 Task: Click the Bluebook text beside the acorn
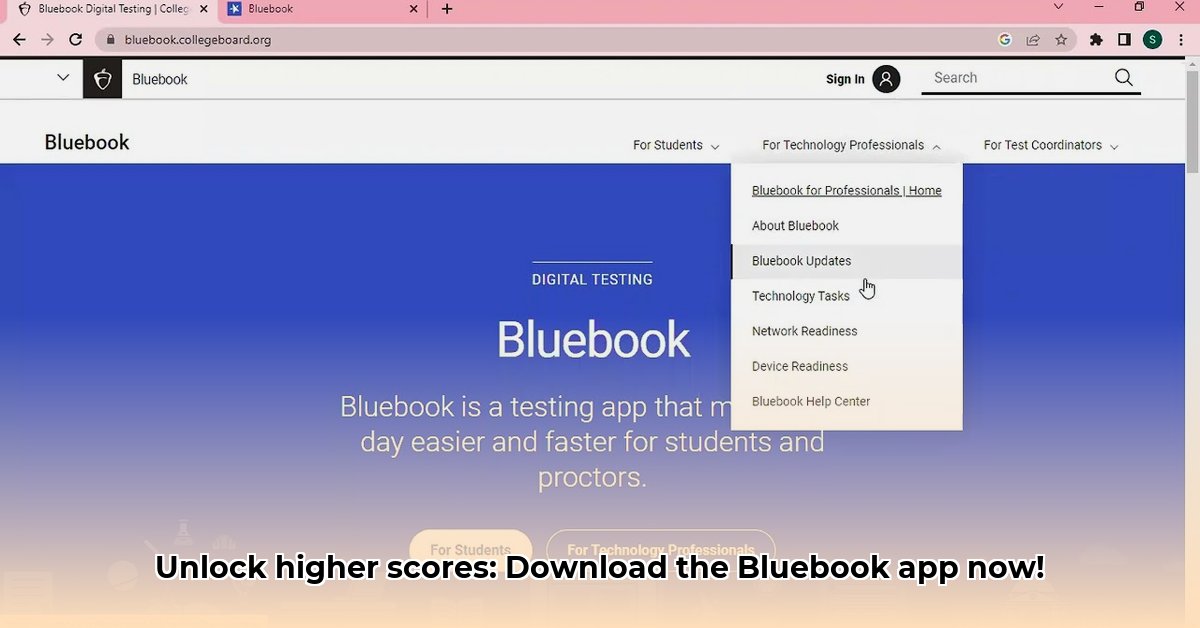tap(160, 79)
